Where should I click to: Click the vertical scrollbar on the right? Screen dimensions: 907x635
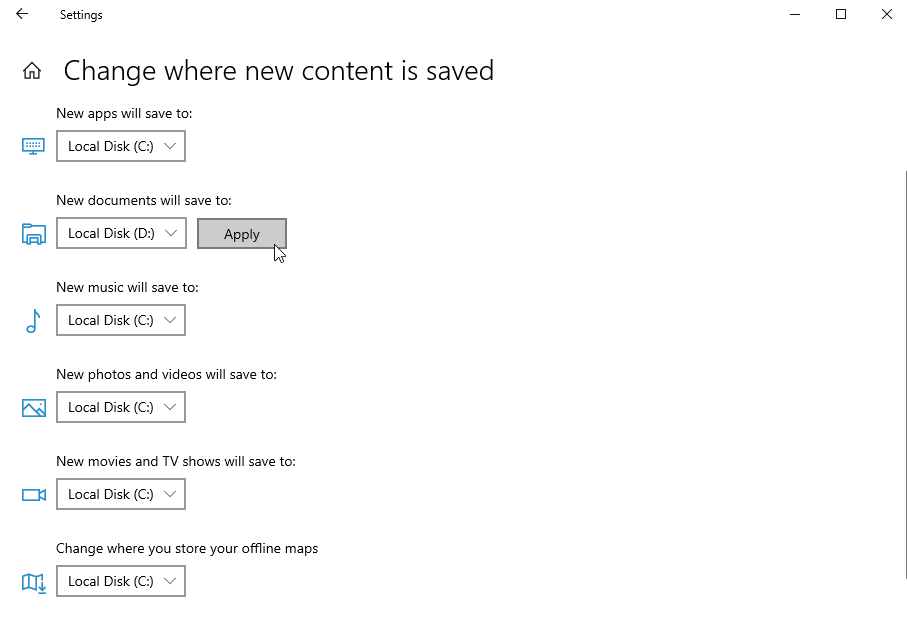tap(904, 380)
